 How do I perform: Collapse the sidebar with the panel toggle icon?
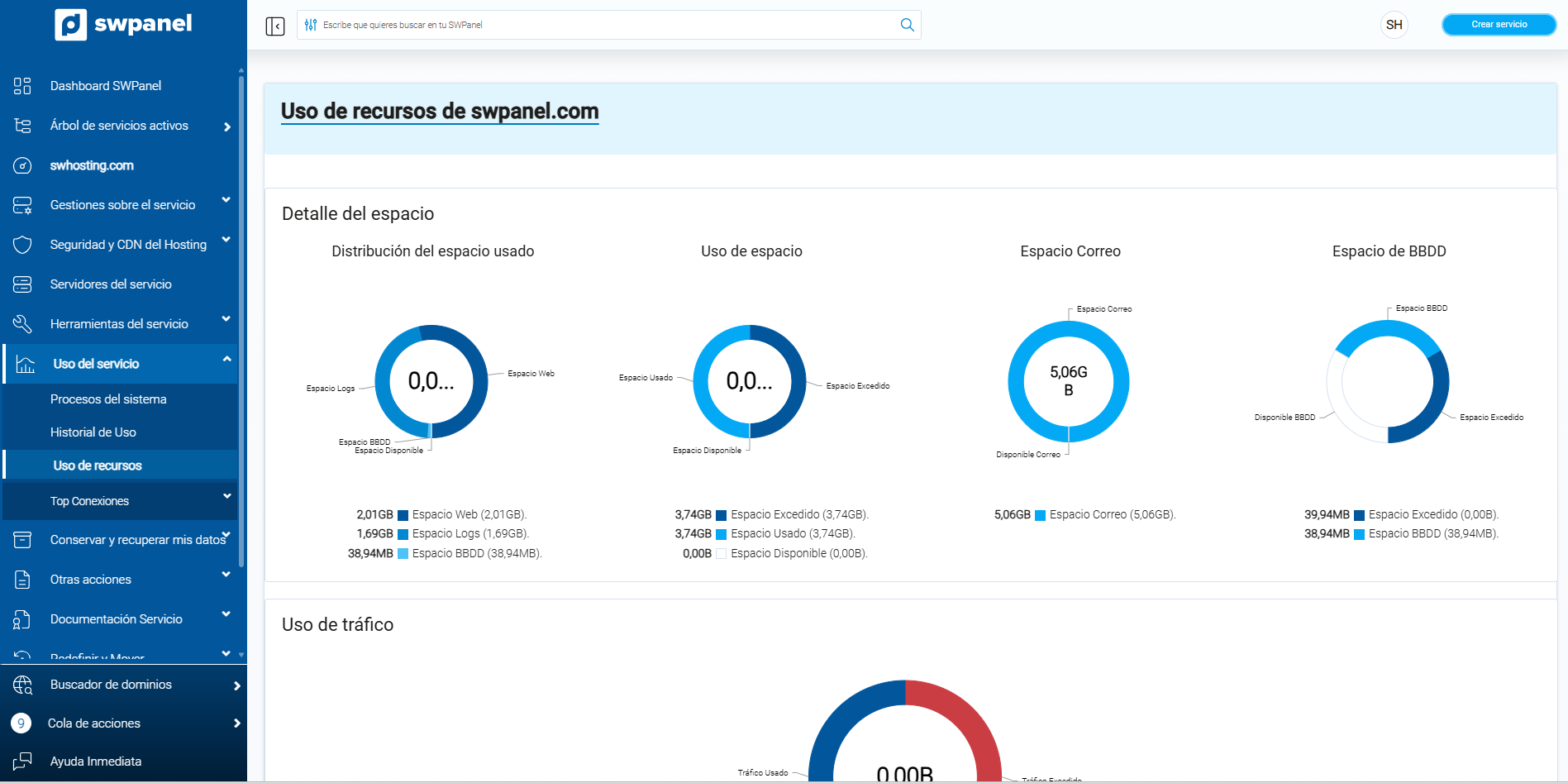click(x=275, y=26)
